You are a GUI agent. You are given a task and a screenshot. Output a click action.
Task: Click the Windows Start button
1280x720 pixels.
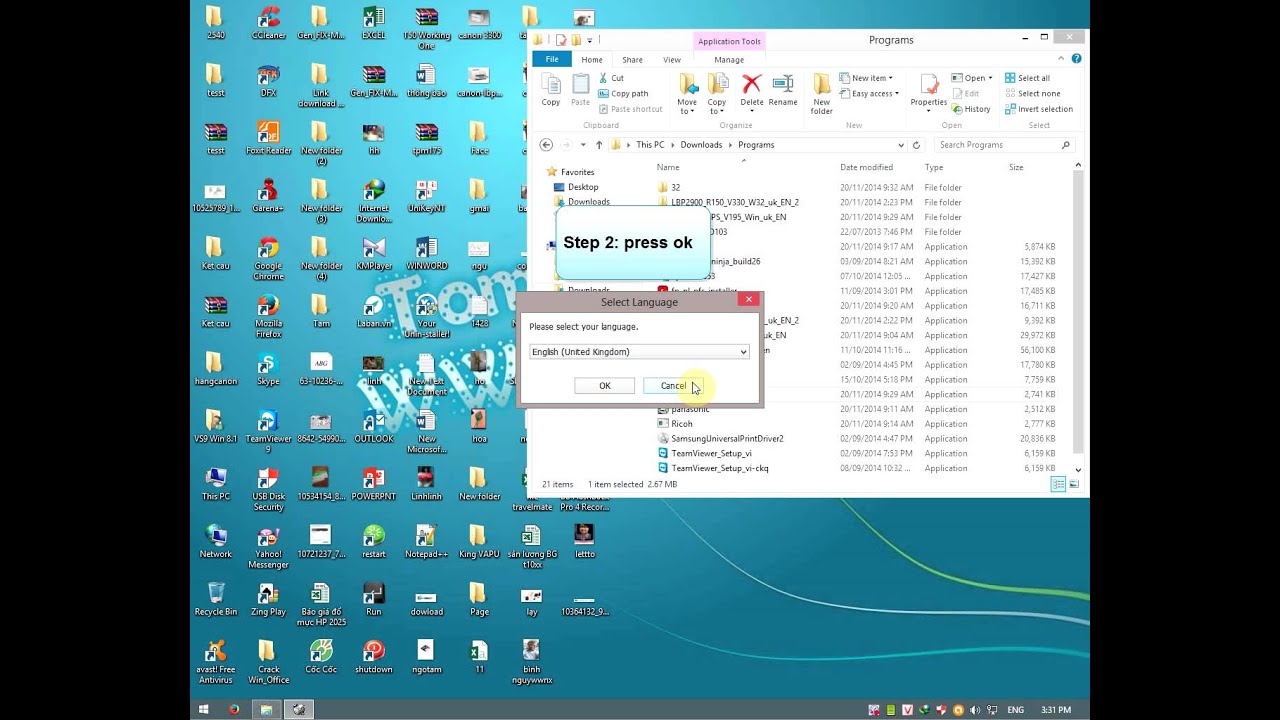[x=204, y=710]
